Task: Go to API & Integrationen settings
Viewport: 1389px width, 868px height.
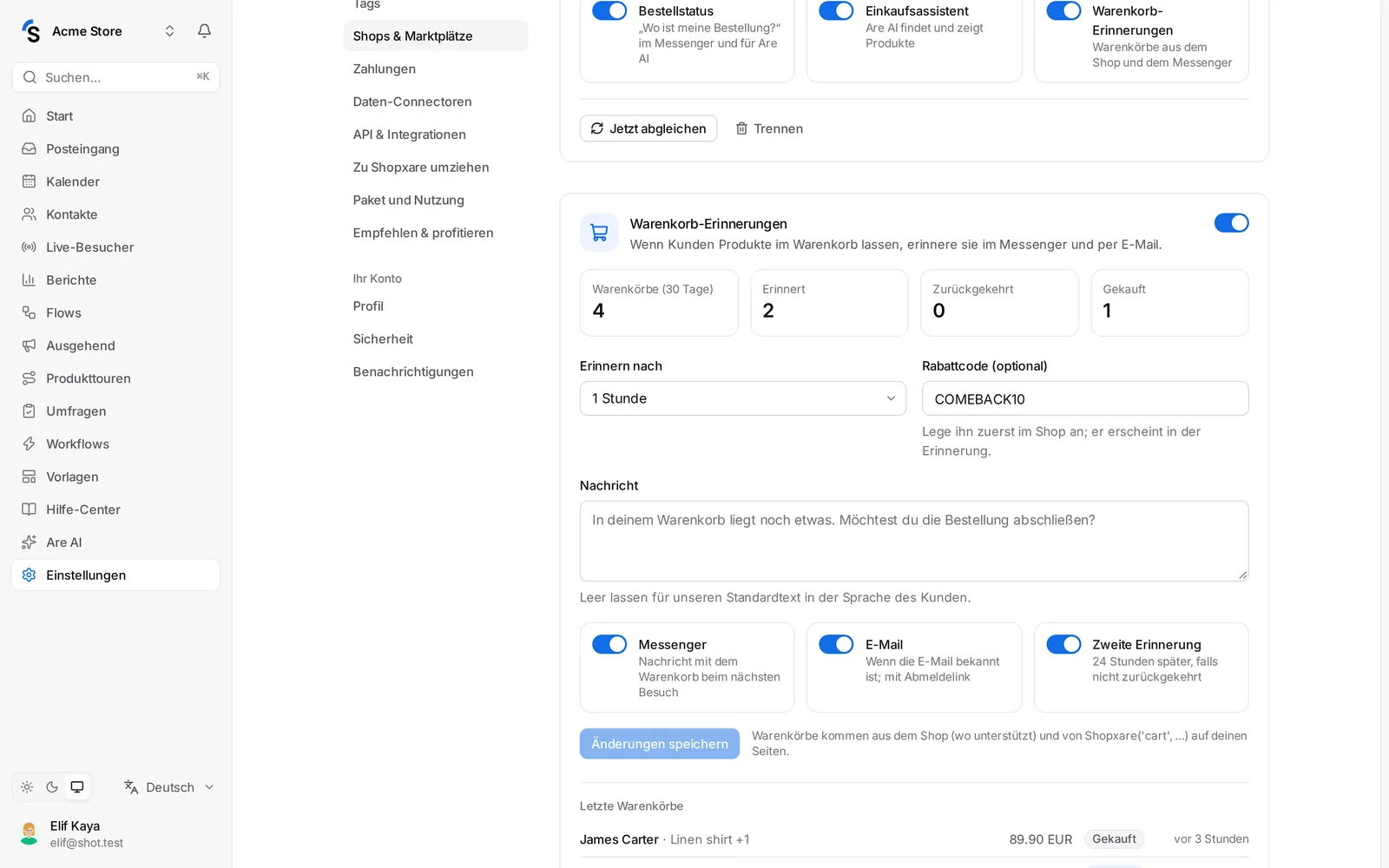Action: [436, 135]
